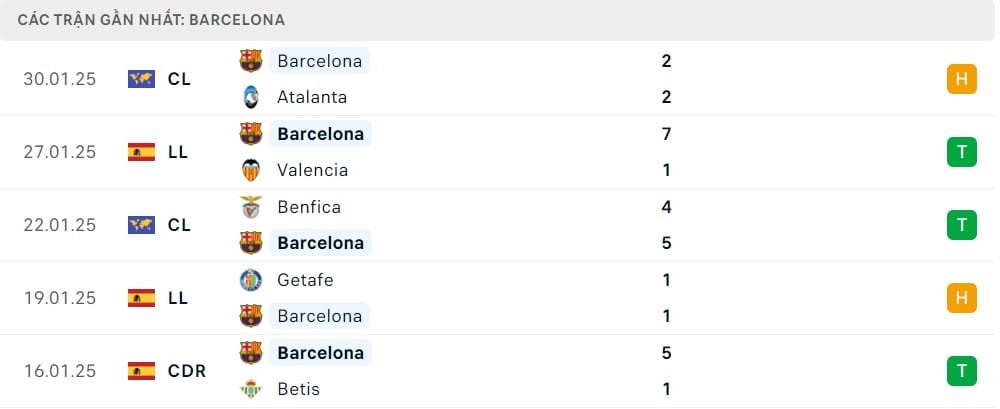Click the Spain flag beside CDR
The width and height of the screenshot is (1000, 409).
(141, 371)
